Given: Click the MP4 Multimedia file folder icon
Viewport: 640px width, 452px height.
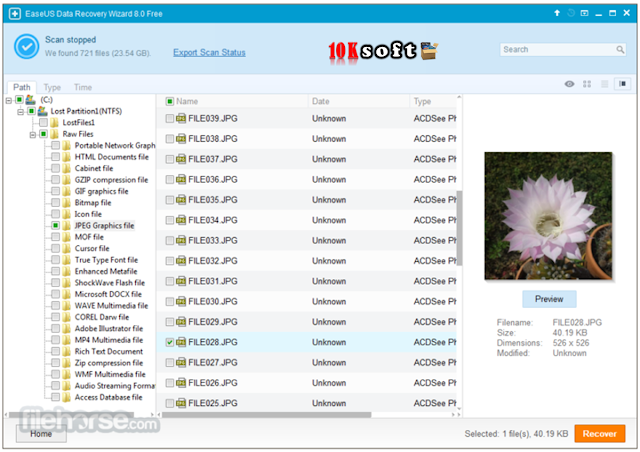Looking at the screenshot, I should 66,340.
